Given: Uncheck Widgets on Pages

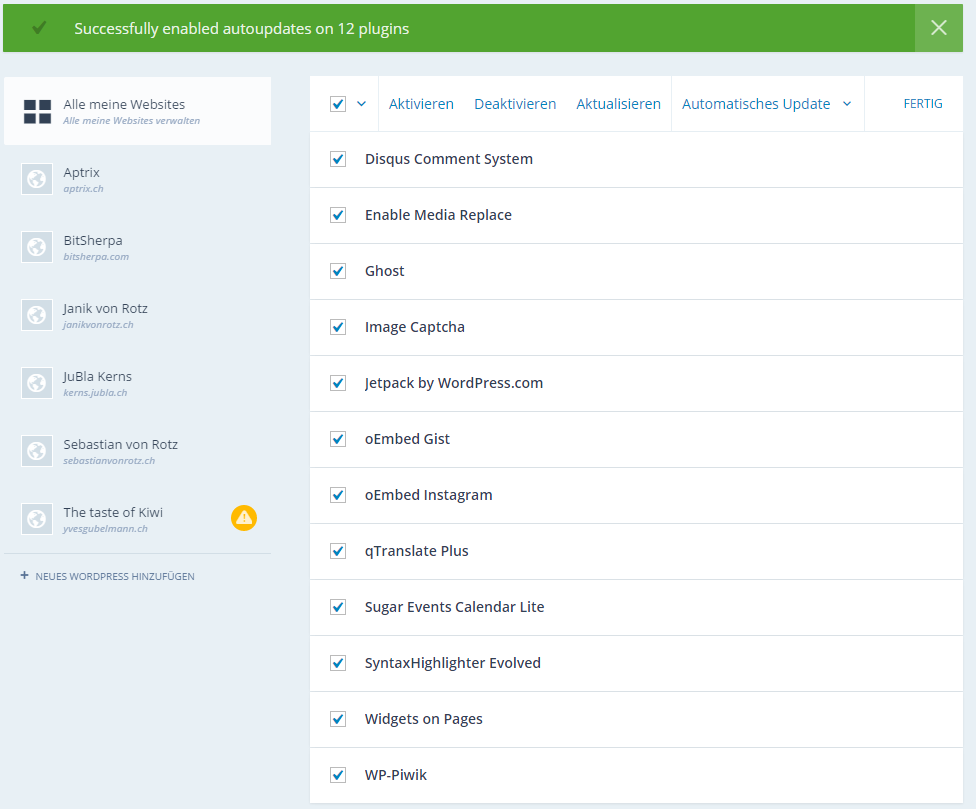Looking at the screenshot, I should [x=338, y=719].
